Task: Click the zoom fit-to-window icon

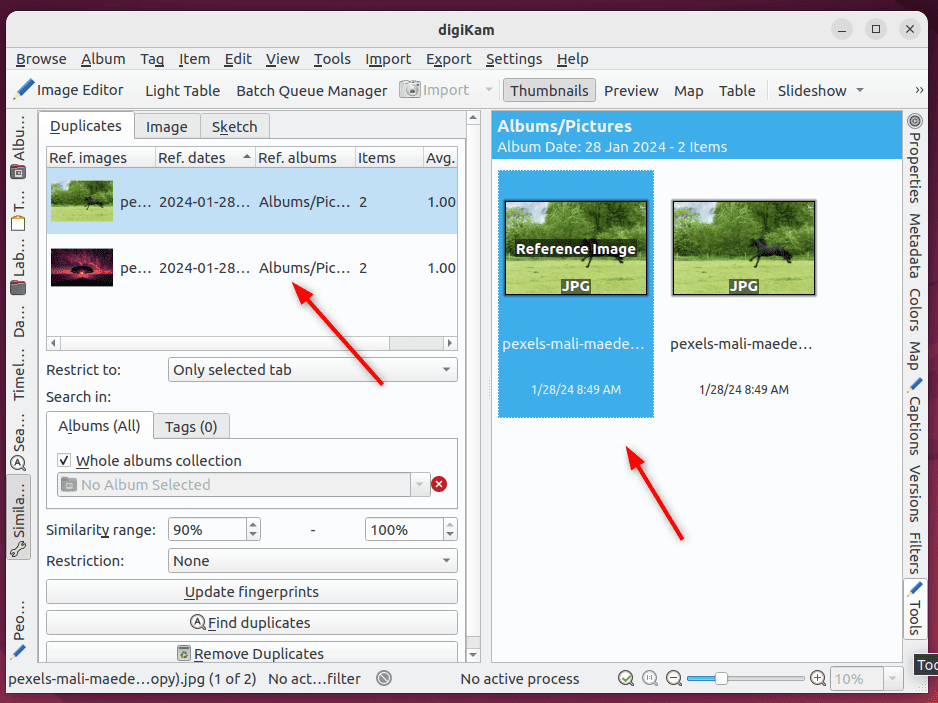Action: tap(626, 678)
